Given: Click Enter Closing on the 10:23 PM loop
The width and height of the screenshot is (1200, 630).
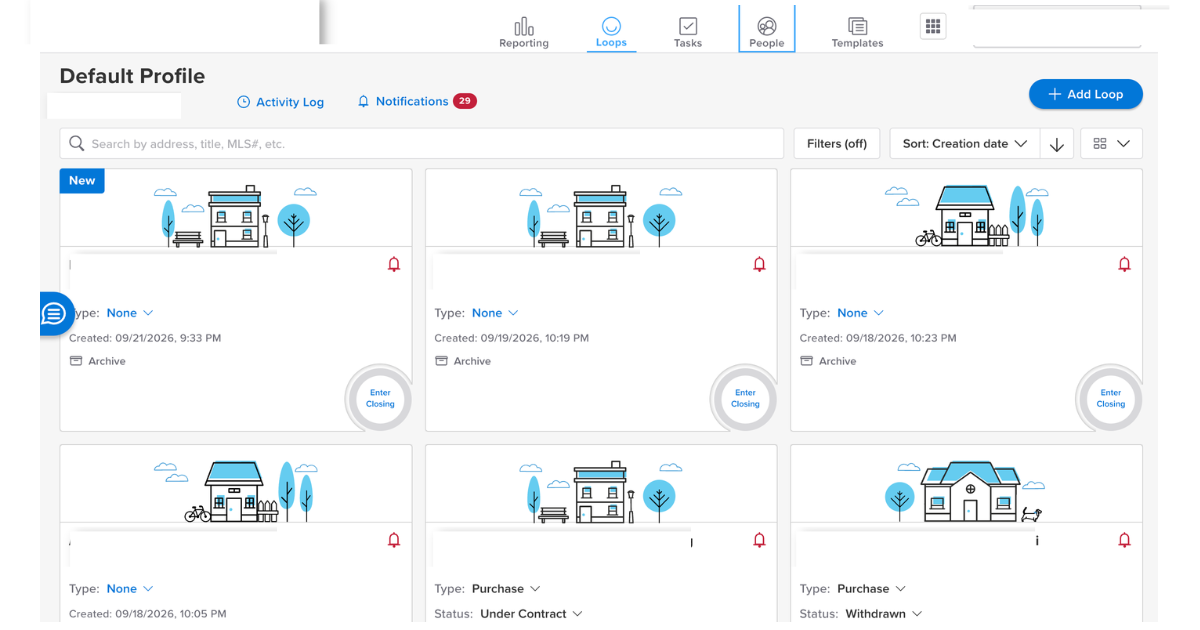Looking at the screenshot, I should coord(1110,398).
